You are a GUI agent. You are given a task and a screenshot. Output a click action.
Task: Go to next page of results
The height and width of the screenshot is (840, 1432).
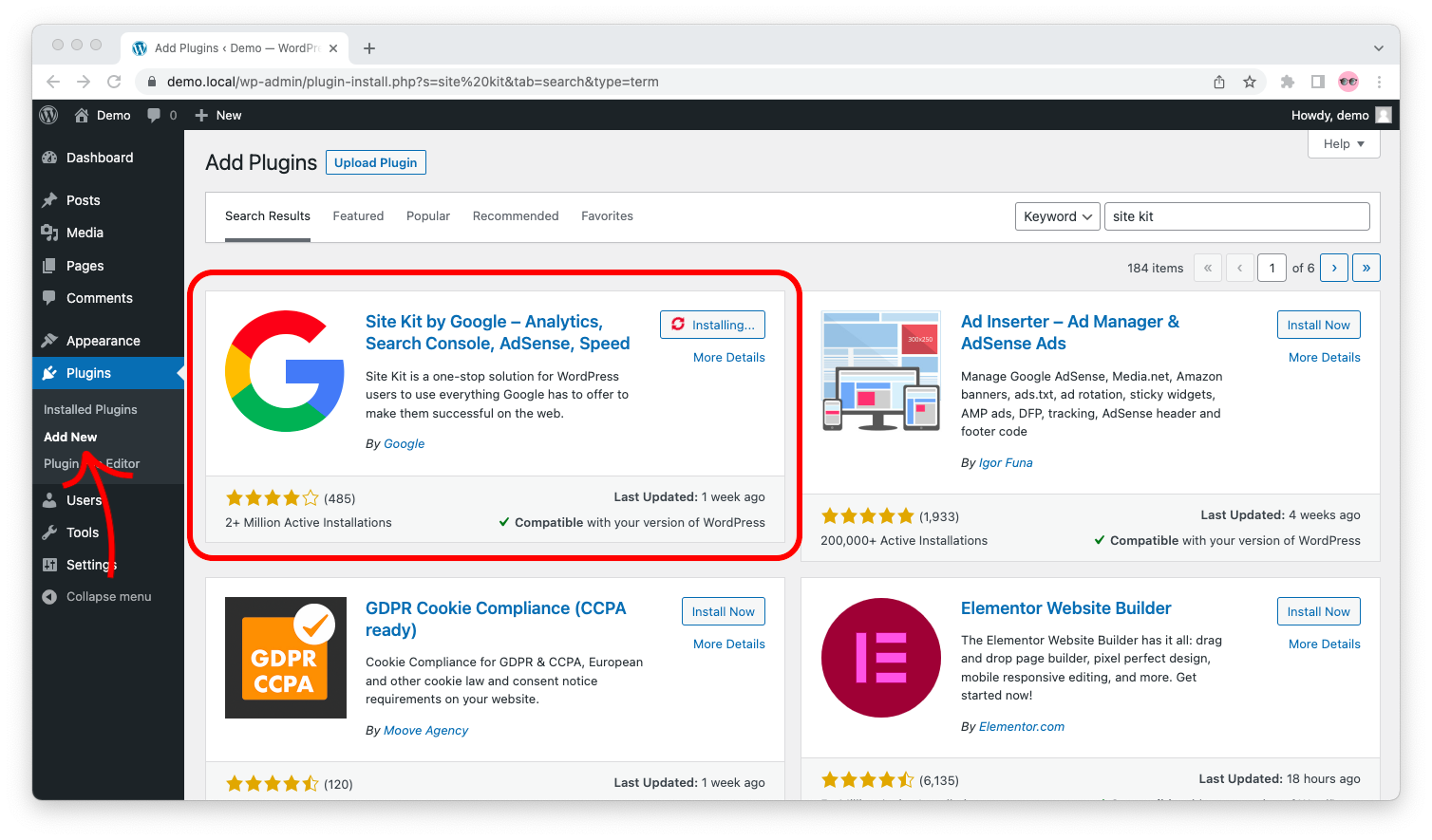1334,268
